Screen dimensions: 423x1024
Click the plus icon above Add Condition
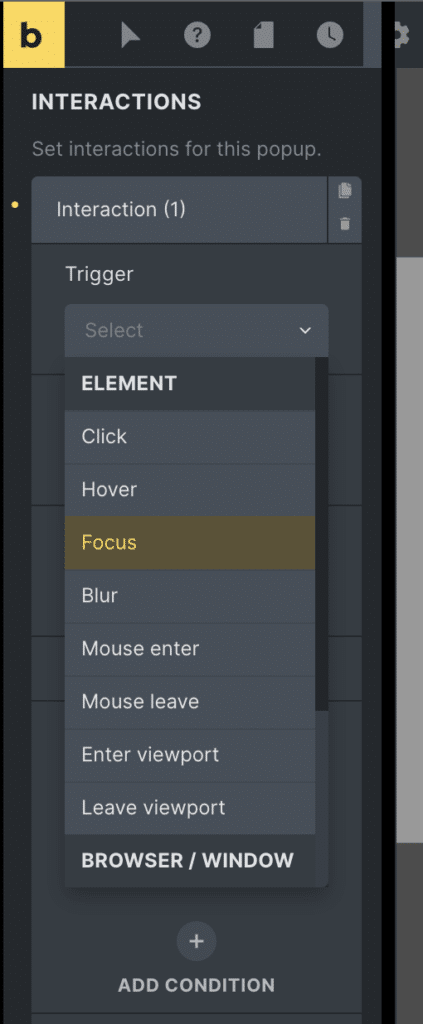click(196, 941)
